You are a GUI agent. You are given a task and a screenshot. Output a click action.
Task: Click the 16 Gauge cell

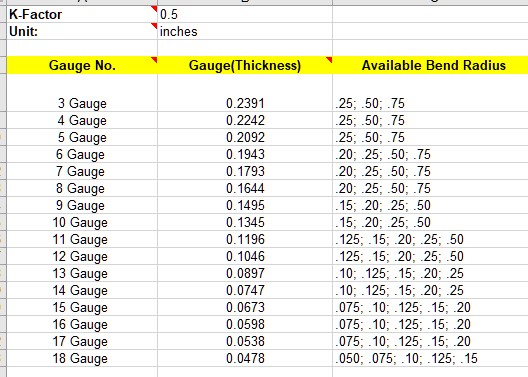[82, 324]
